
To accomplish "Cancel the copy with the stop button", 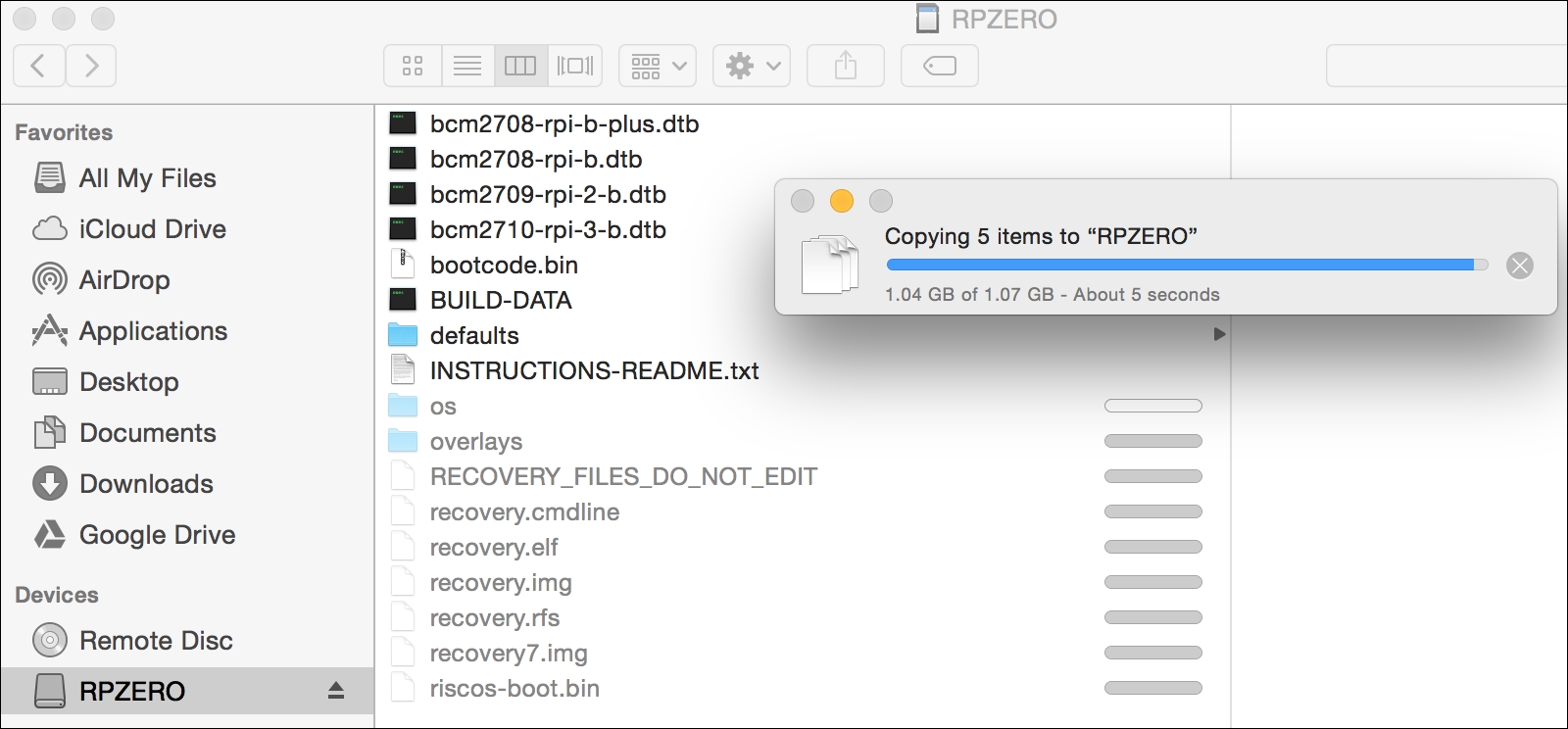I will tap(1520, 266).
